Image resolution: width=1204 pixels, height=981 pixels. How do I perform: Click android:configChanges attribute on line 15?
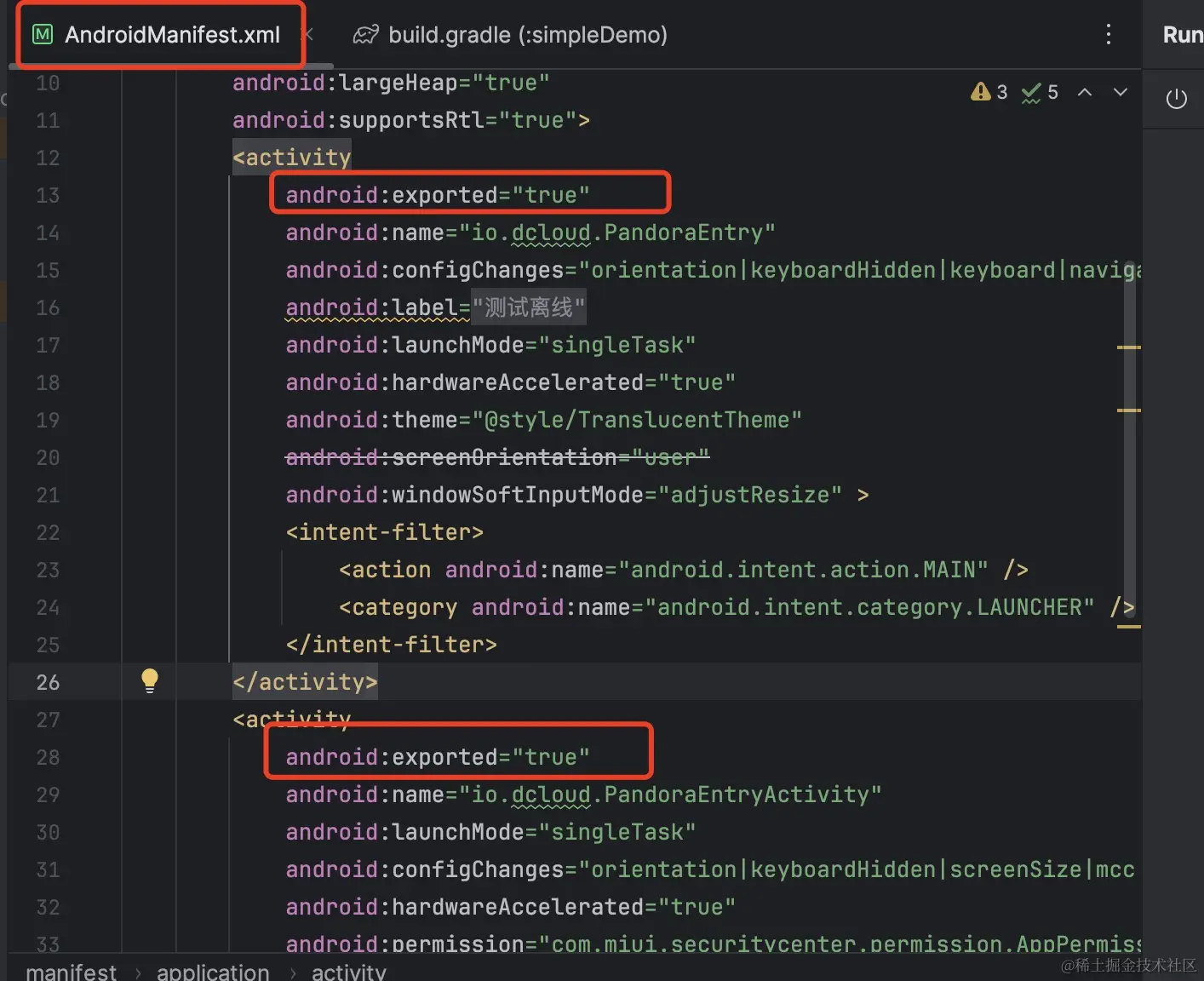coord(713,270)
